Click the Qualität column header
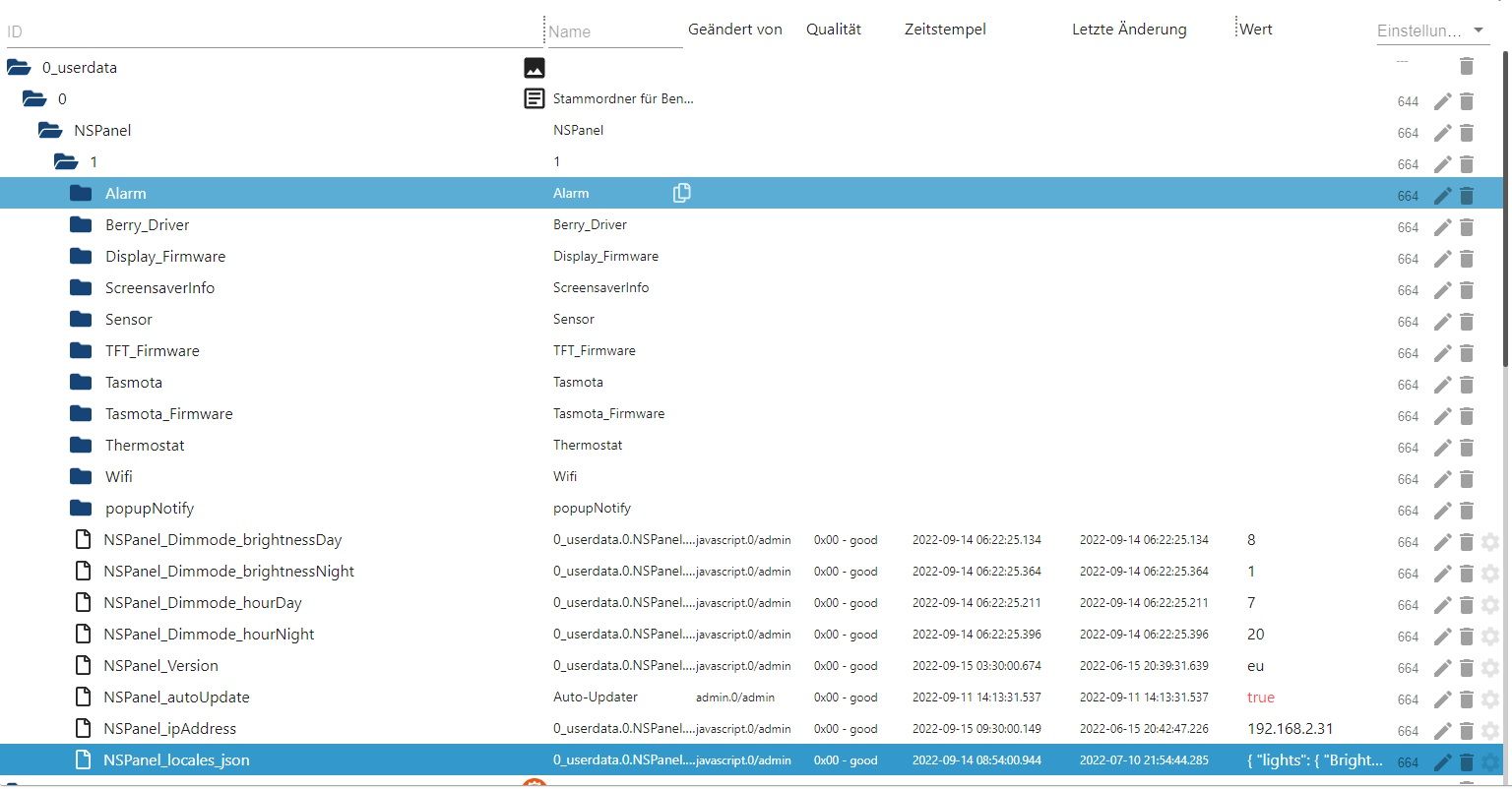This screenshot has height=789, width=1512. point(834,30)
